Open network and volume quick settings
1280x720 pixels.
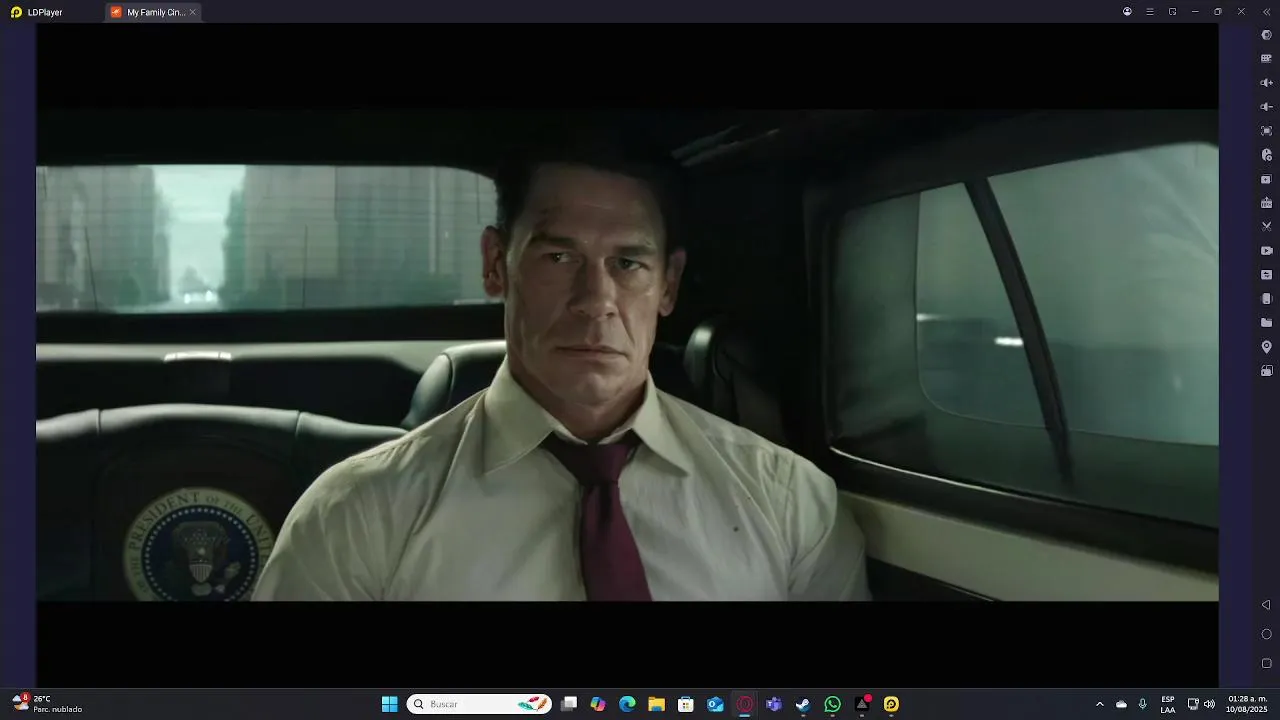1201,704
